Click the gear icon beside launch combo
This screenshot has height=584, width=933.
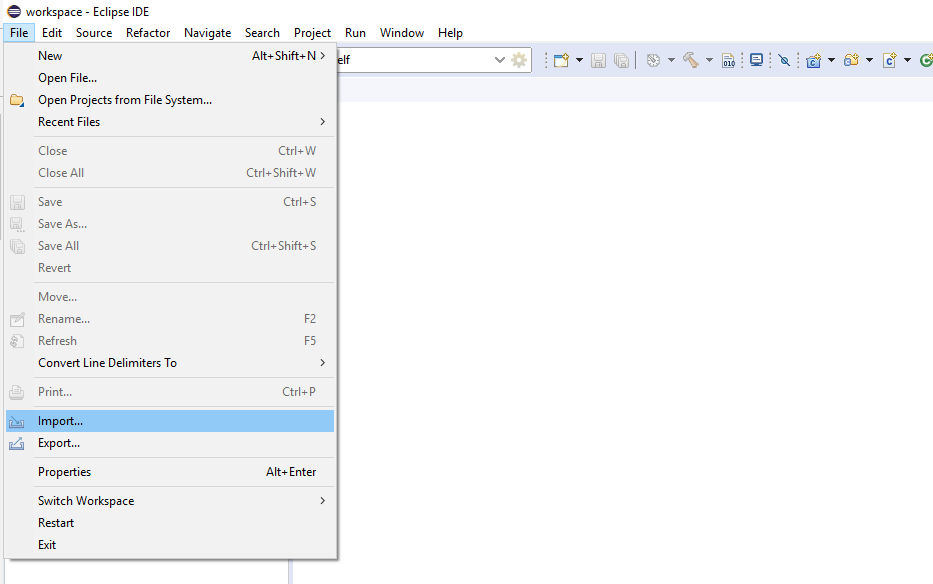[519, 60]
